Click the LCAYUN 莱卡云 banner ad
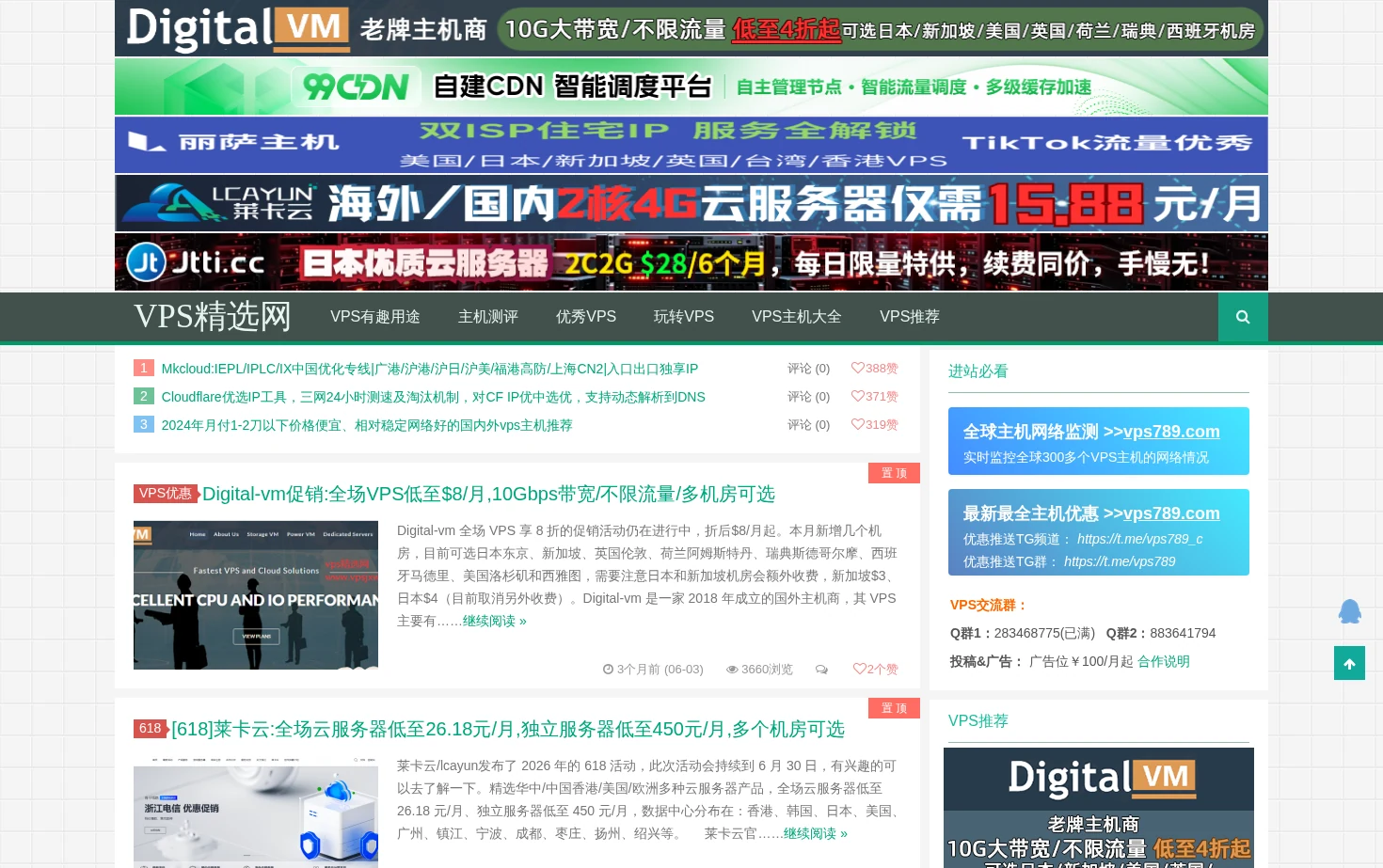The width and height of the screenshot is (1383, 868). 691,203
